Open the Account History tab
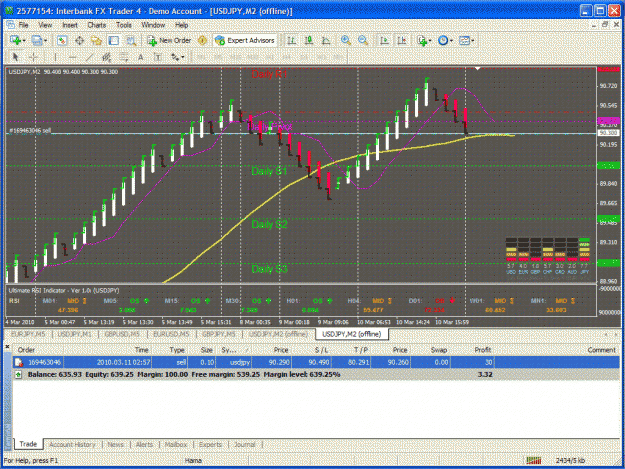The height and width of the screenshot is (469, 625). click(x=73, y=444)
